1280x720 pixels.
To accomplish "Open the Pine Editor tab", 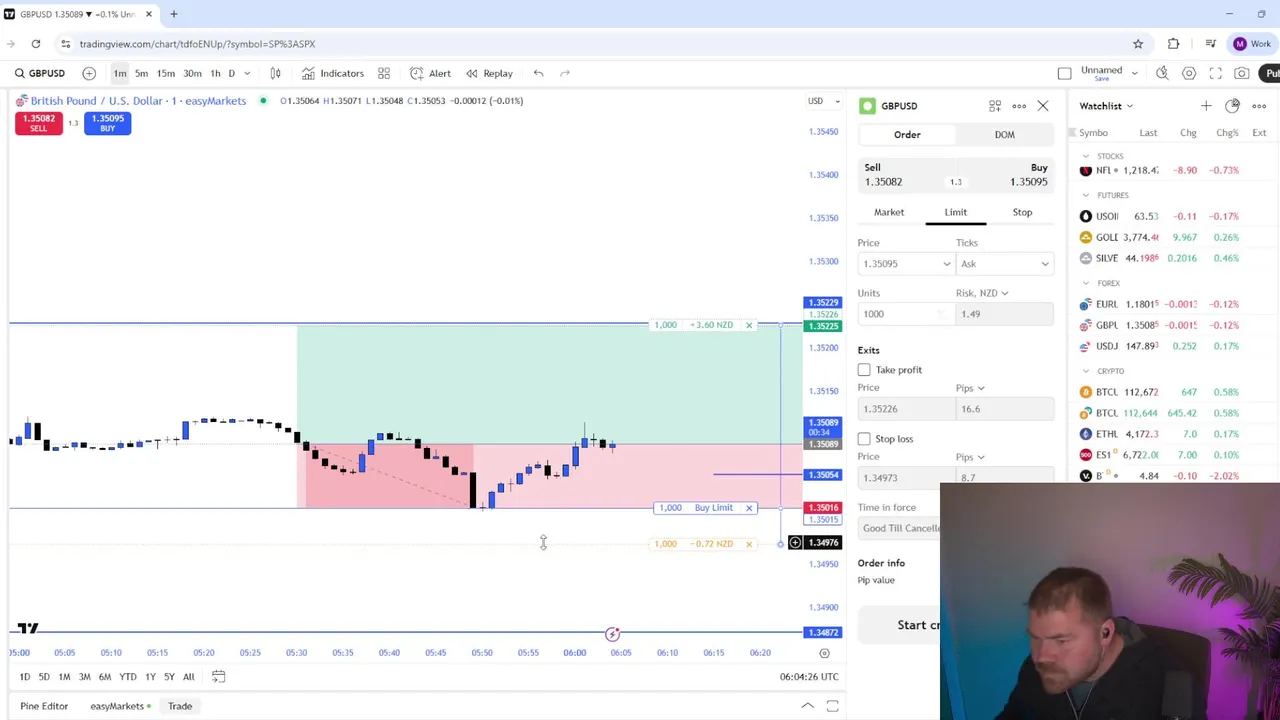I will pyautogui.click(x=44, y=706).
